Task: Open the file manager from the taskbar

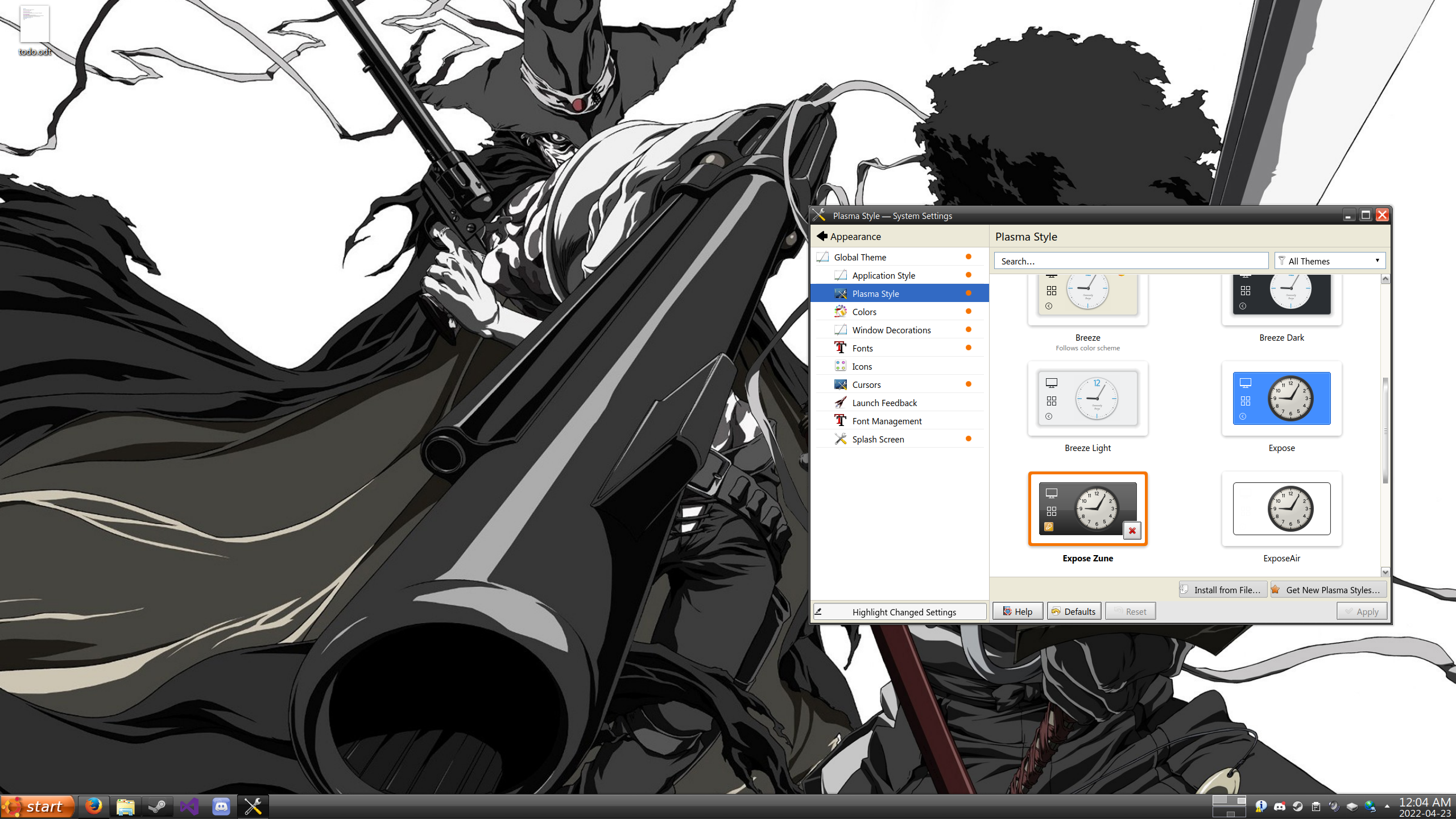Action: [126, 806]
